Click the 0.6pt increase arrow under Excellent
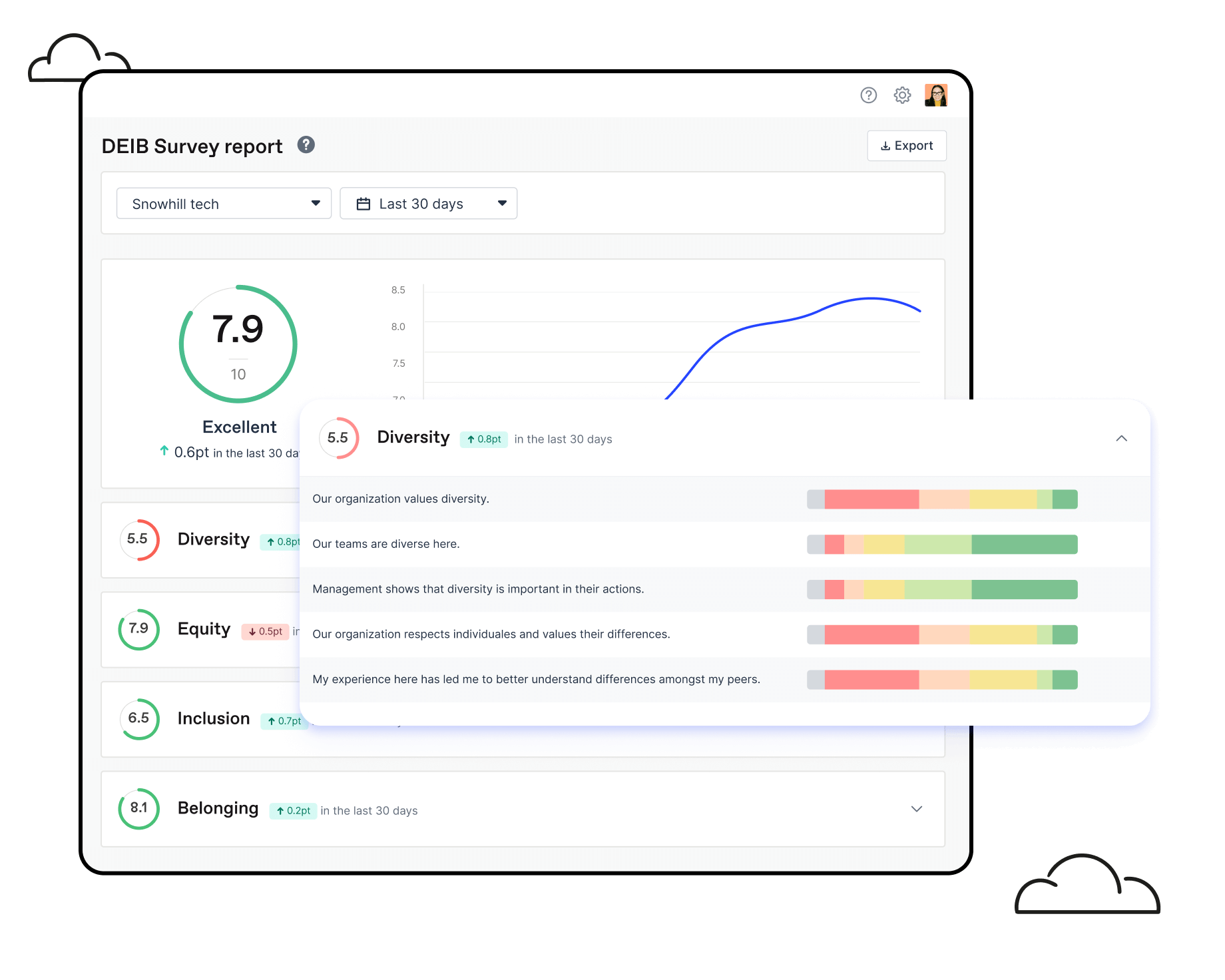Screen dimensions: 1225x980 (x=164, y=451)
